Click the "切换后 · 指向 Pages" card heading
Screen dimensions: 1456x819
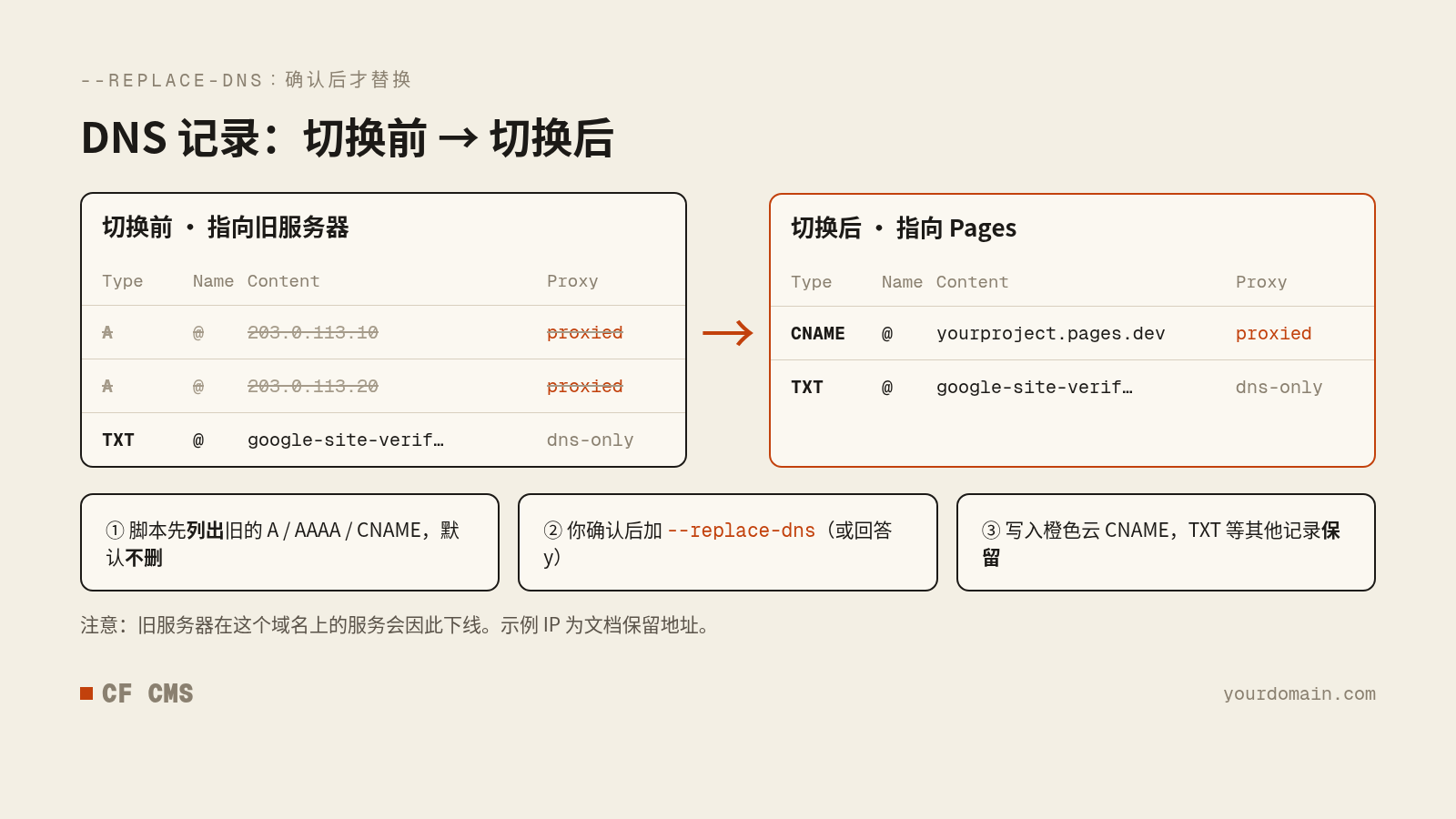click(x=904, y=228)
